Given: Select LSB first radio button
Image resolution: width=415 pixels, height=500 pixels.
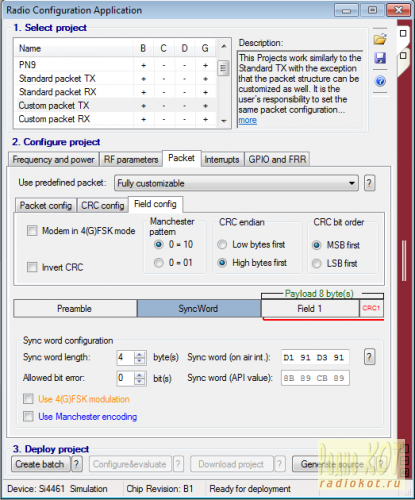Looking at the screenshot, I should coord(316,264).
